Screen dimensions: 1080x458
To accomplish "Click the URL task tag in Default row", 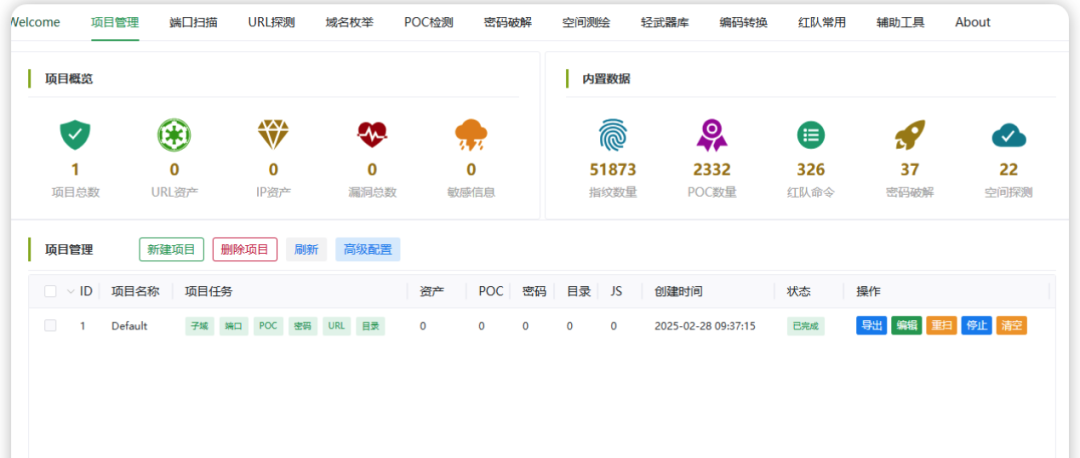I will [337, 326].
